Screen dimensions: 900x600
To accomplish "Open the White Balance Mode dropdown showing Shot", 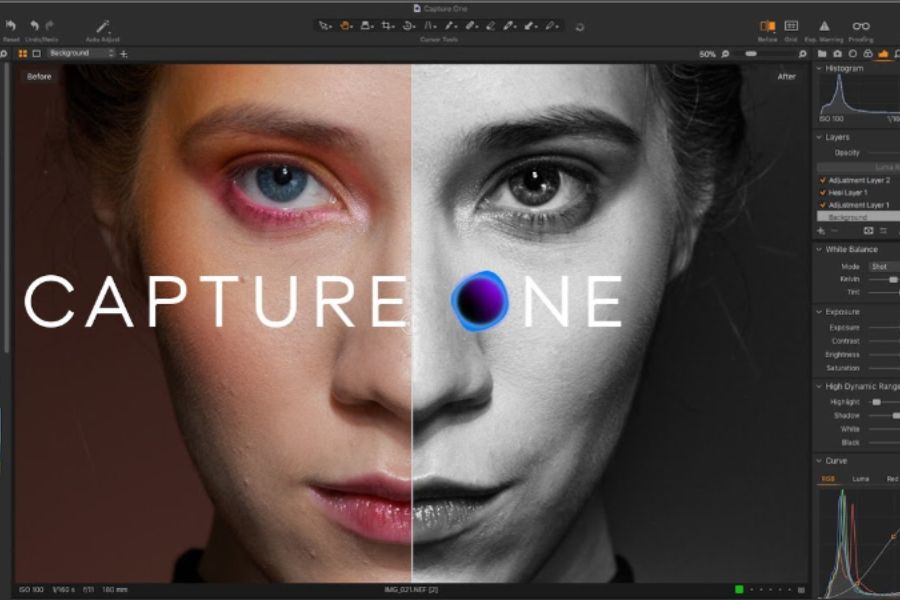I will tap(884, 266).
